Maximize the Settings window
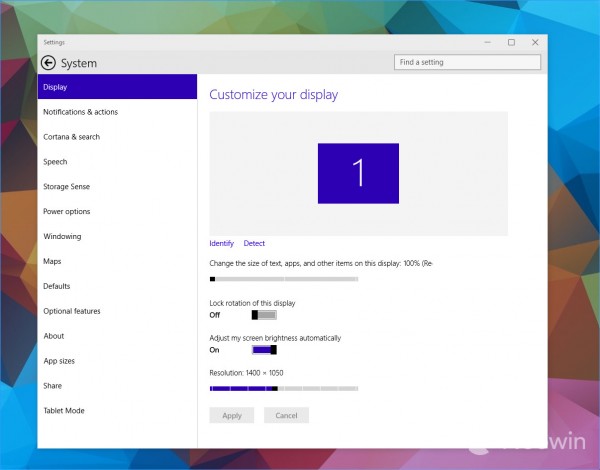 [511, 42]
